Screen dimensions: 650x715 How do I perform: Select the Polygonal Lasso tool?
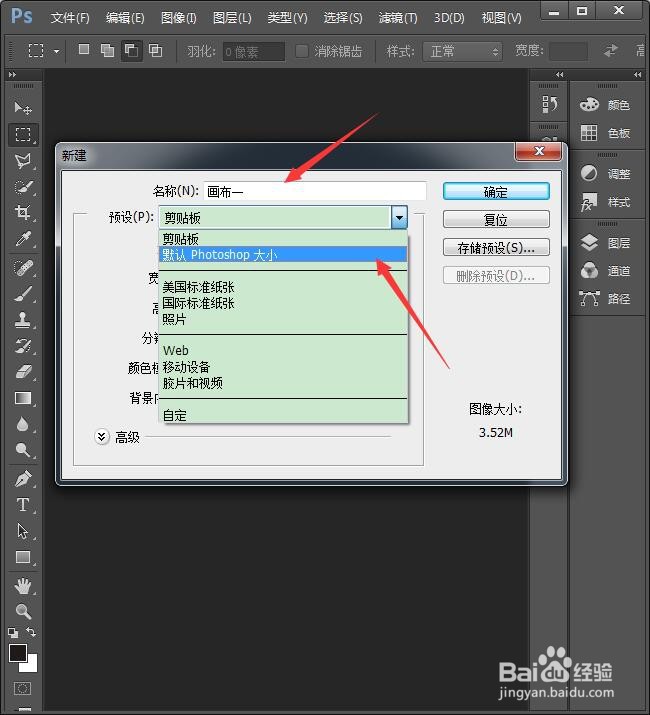tap(23, 161)
